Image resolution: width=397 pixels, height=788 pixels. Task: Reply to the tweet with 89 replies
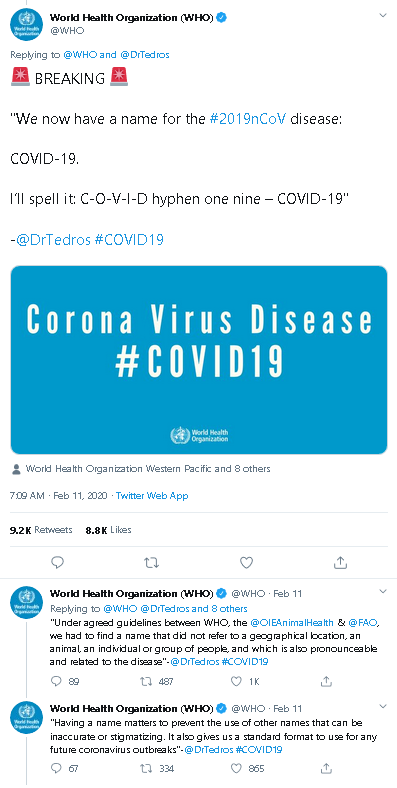pyautogui.click(x=57, y=681)
